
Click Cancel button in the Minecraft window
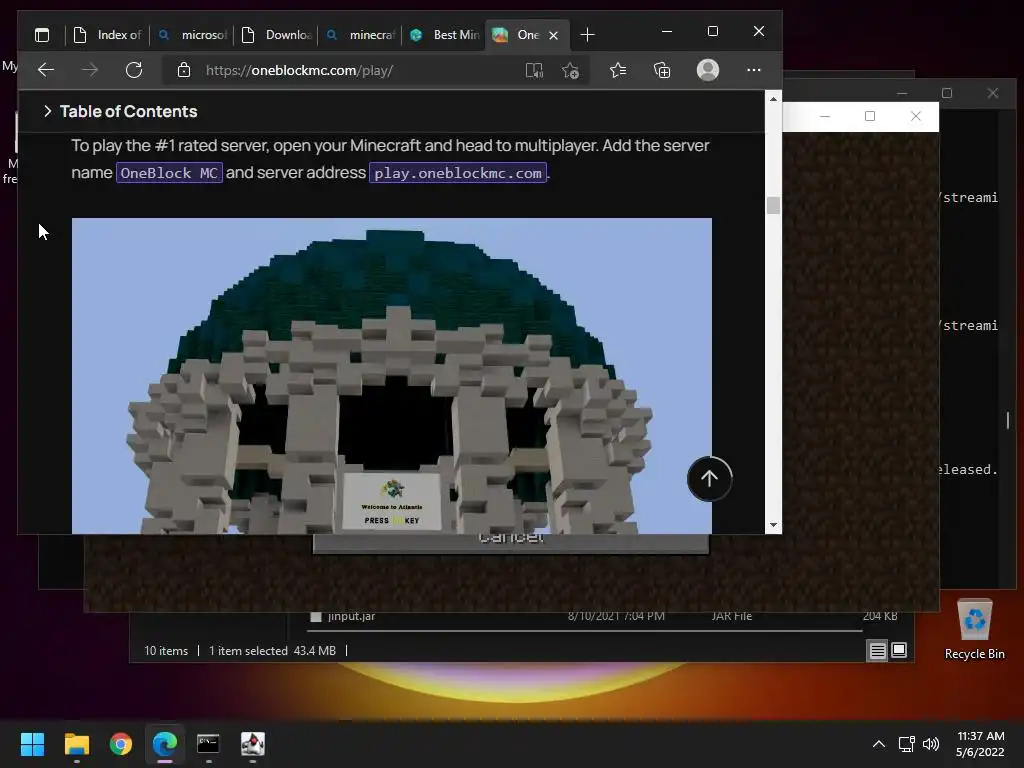(x=511, y=542)
